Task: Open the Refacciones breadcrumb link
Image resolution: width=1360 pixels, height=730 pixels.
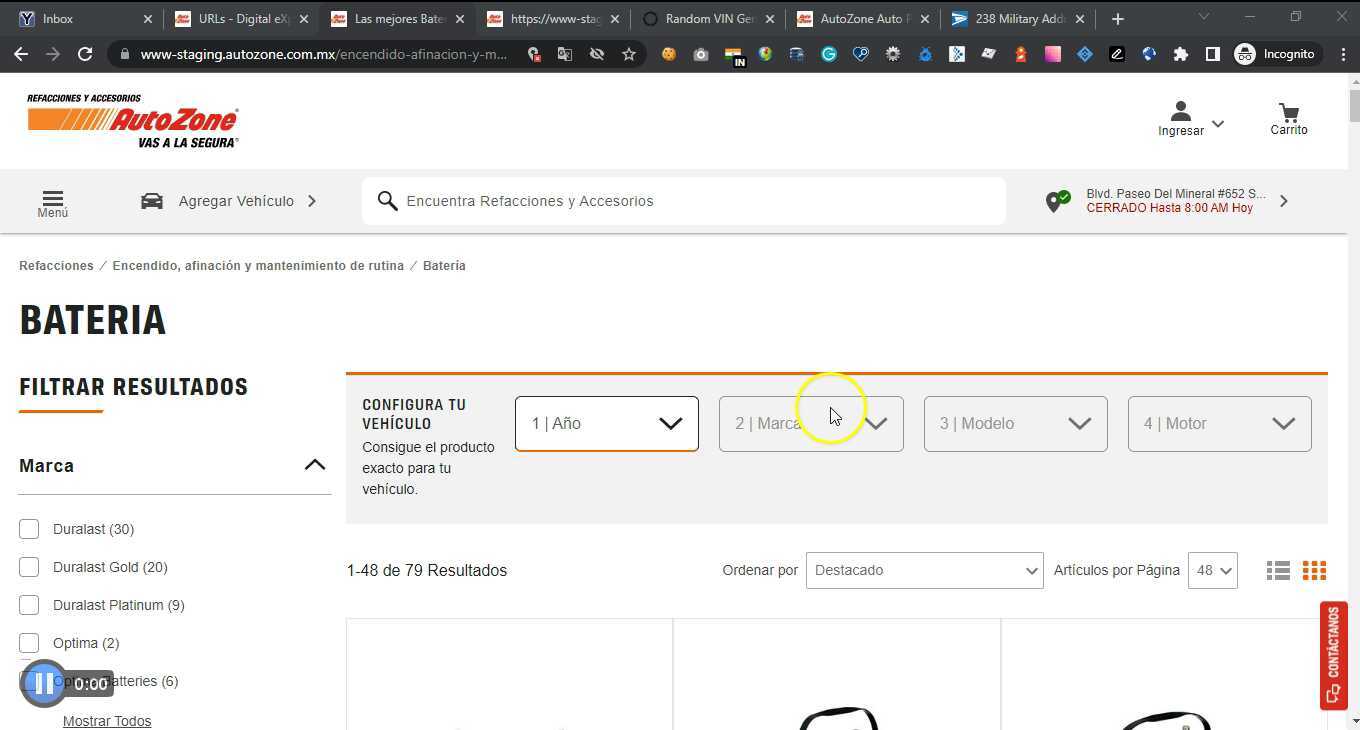Action: click(56, 265)
